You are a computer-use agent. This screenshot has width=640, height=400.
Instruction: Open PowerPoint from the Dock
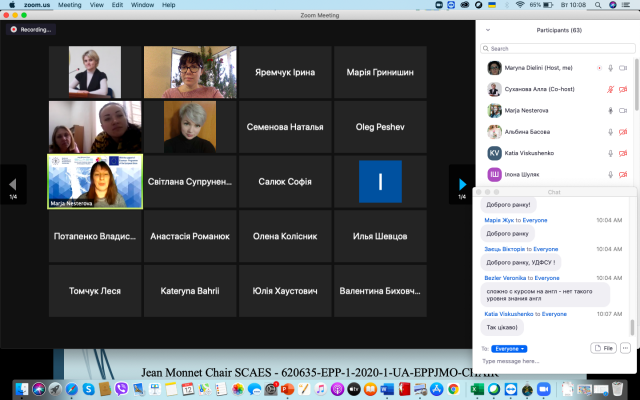pyautogui.click(x=287, y=389)
